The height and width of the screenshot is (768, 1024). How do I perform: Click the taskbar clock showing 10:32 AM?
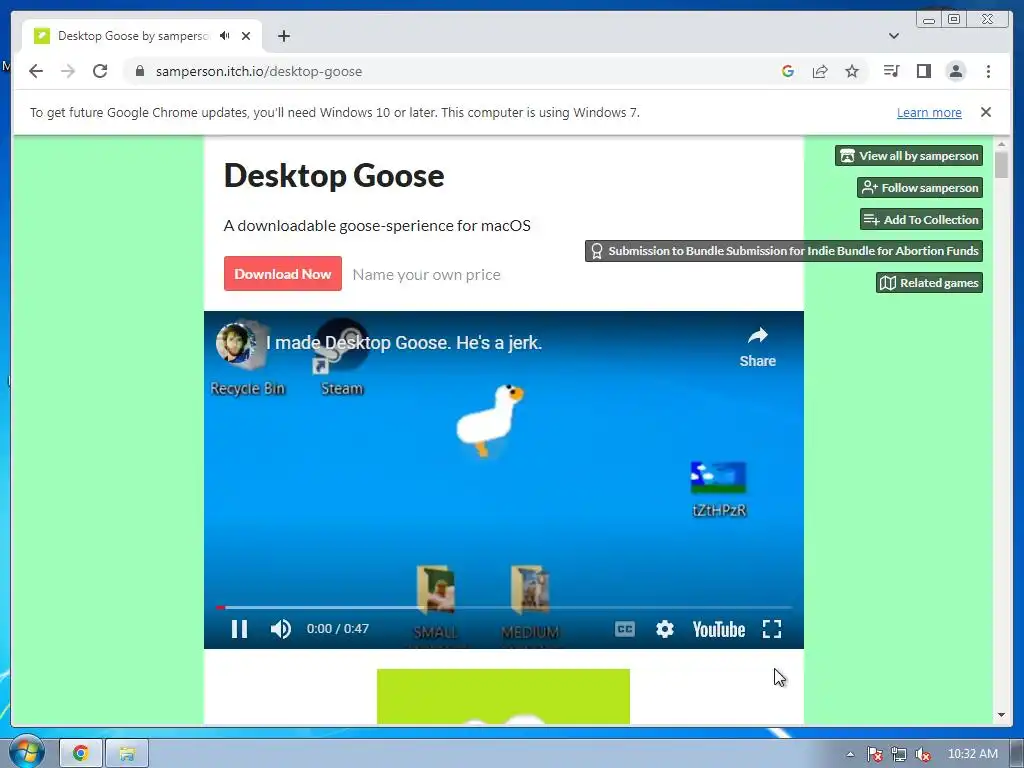pyautogui.click(x=972, y=754)
